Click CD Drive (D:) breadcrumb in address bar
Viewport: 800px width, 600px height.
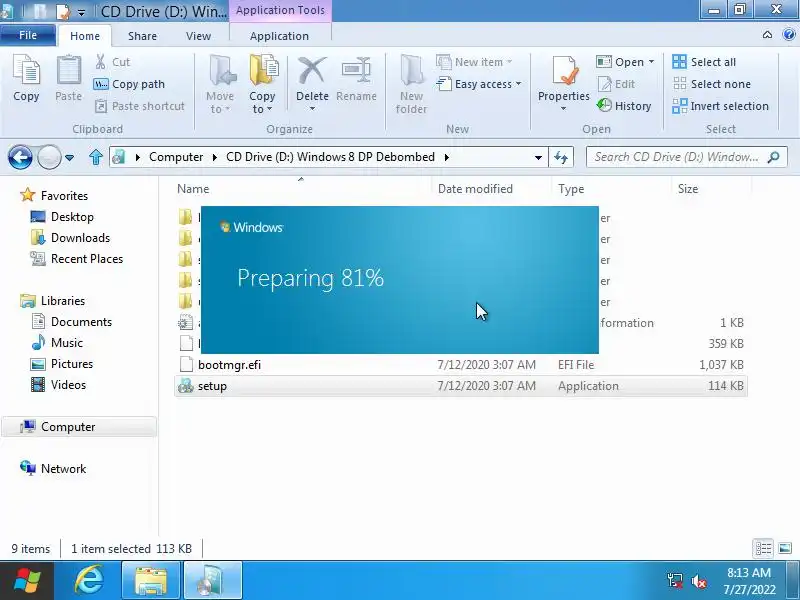330,157
